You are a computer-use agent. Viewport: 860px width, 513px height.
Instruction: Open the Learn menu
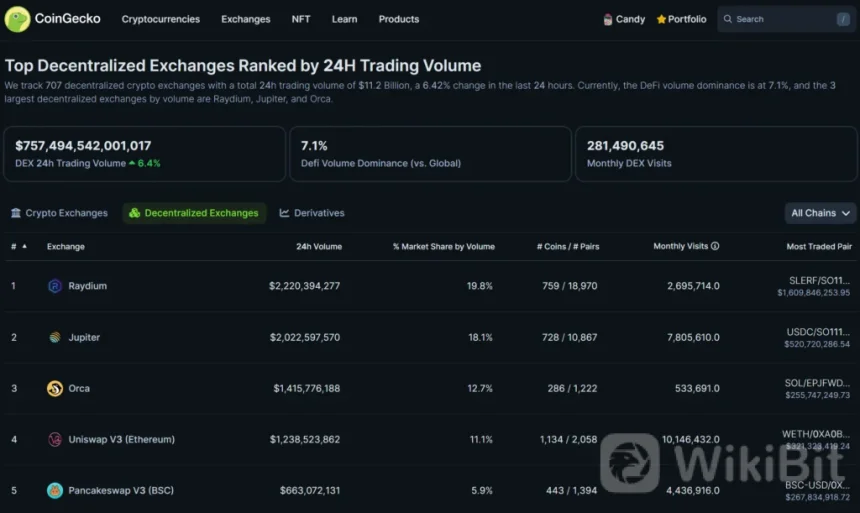tap(344, 19)
